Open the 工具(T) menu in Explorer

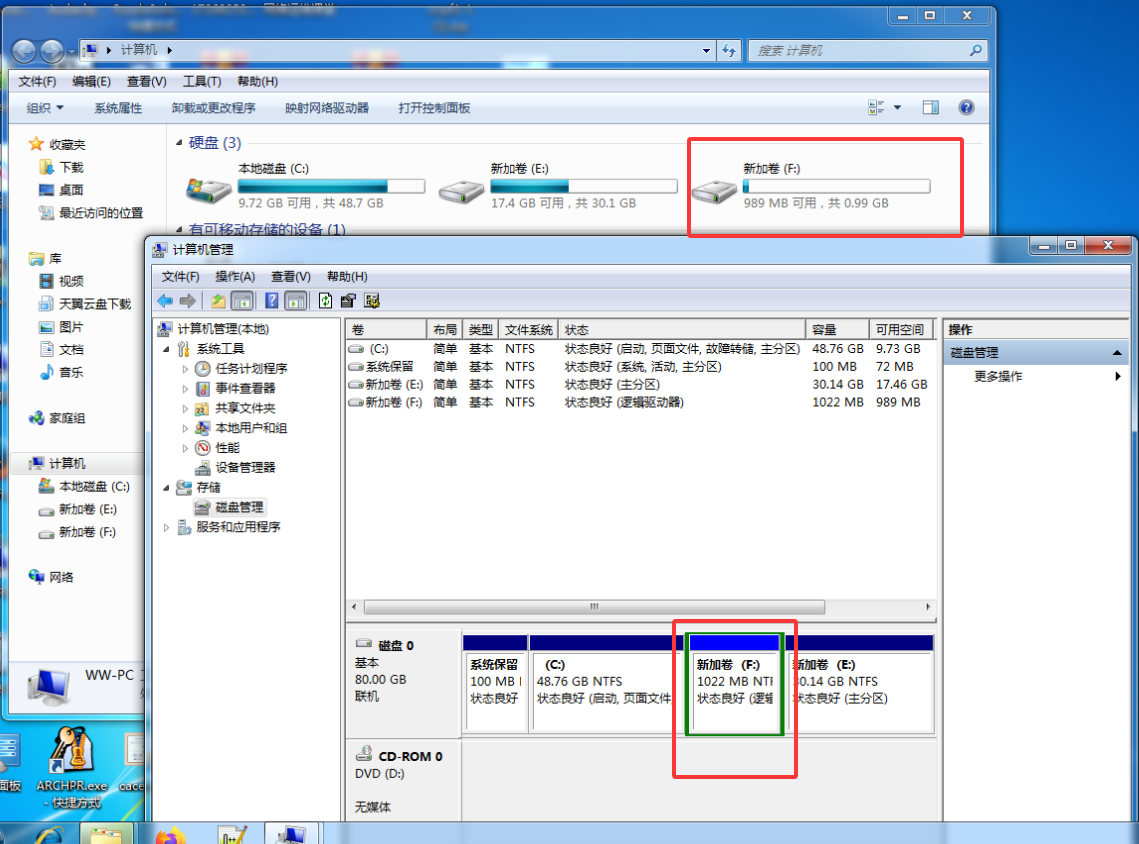[201, 81]
